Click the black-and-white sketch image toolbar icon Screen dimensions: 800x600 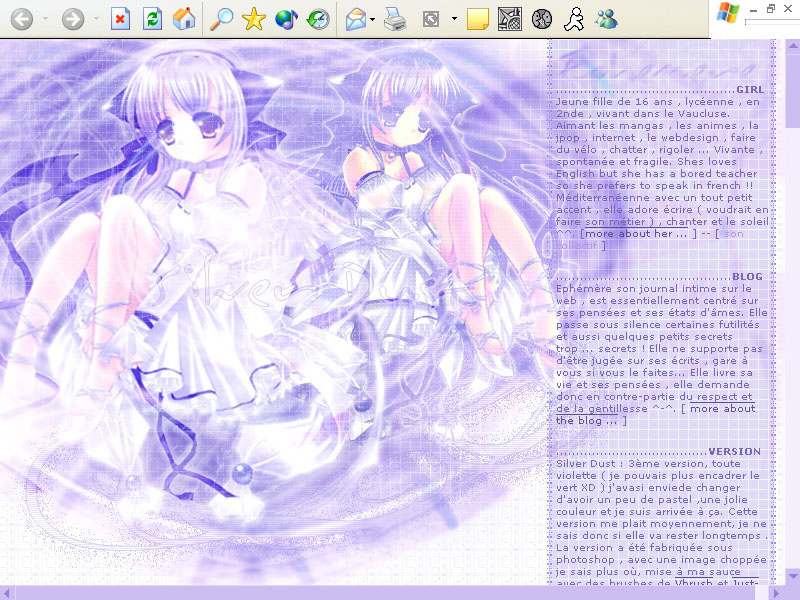pos(510,19)
